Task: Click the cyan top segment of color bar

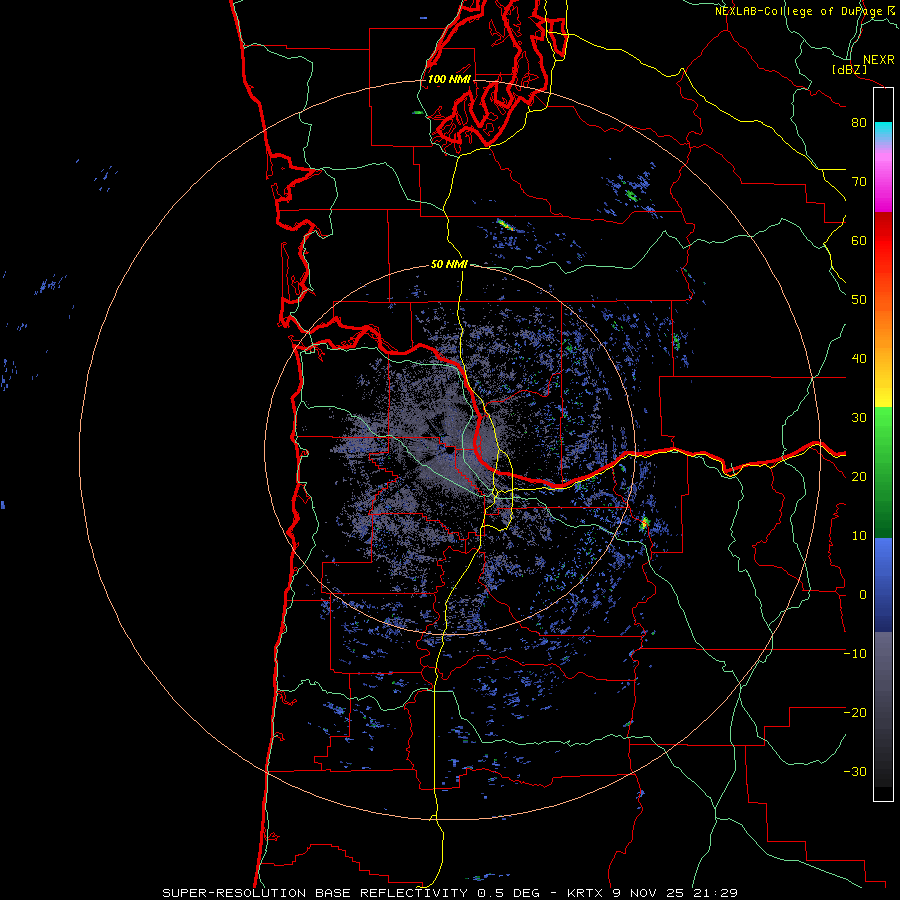Action: [883, 131]
